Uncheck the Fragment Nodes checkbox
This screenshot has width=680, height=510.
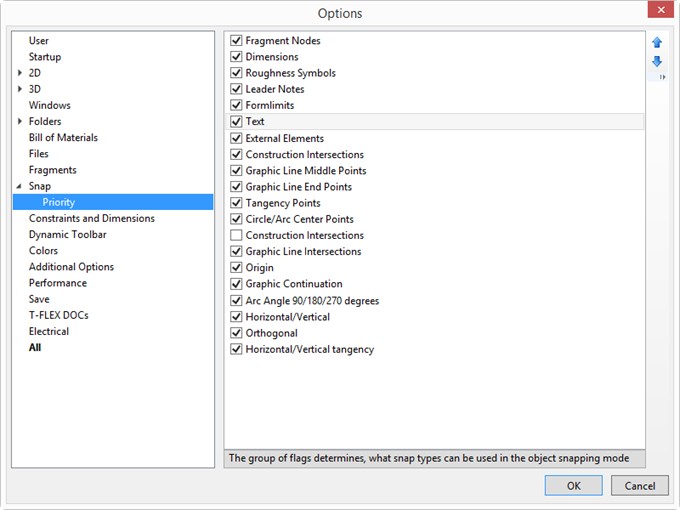(x=236, y=40)
